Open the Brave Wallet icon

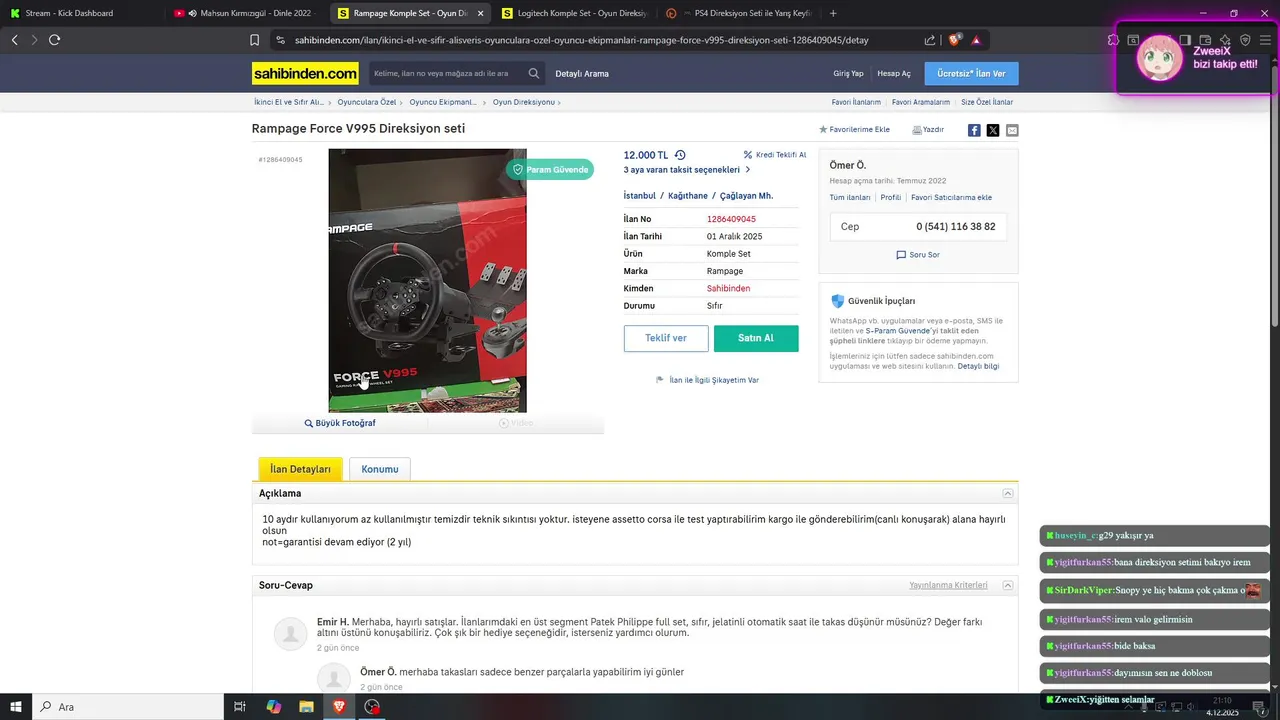click(1205, 40)
